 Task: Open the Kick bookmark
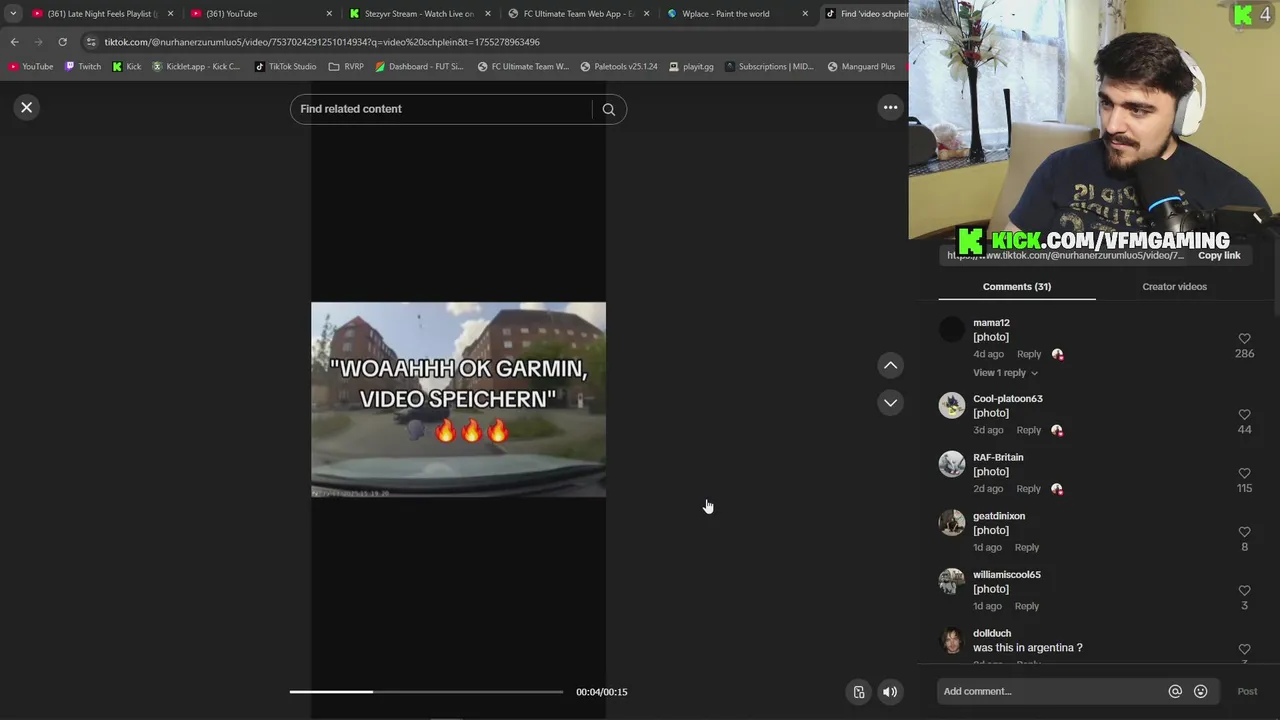click(x=126, y=67)
